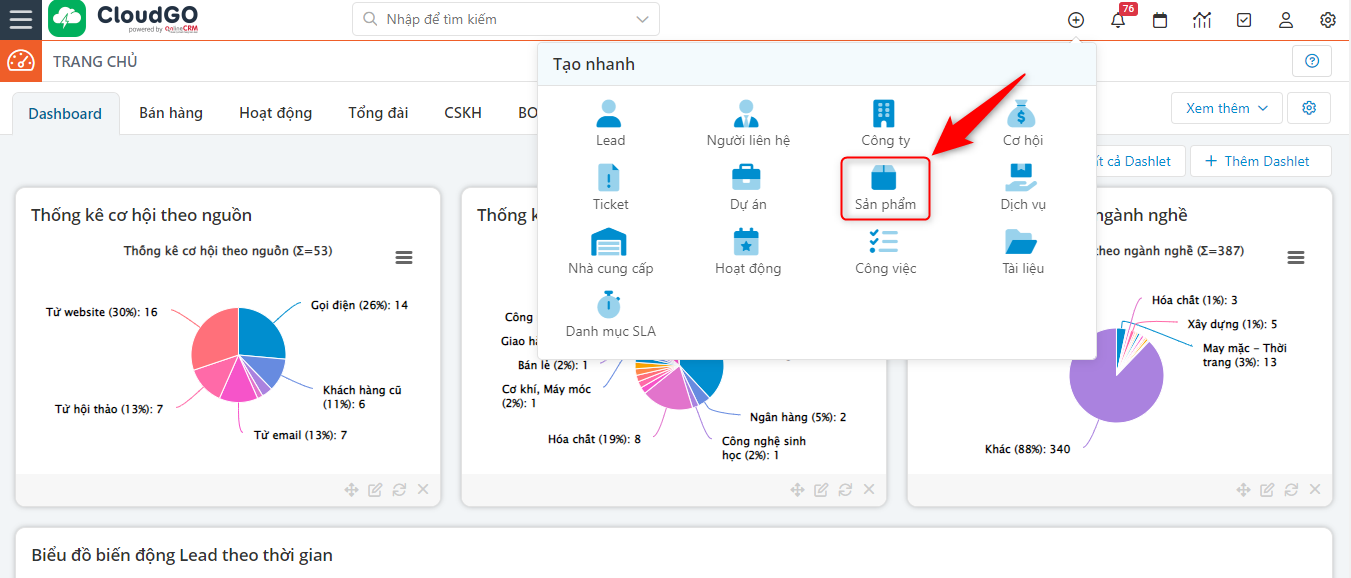Expand the Xem thêm dropdown
The width and height of the screenshot is (1351, 578).
tap(1226, 107)
